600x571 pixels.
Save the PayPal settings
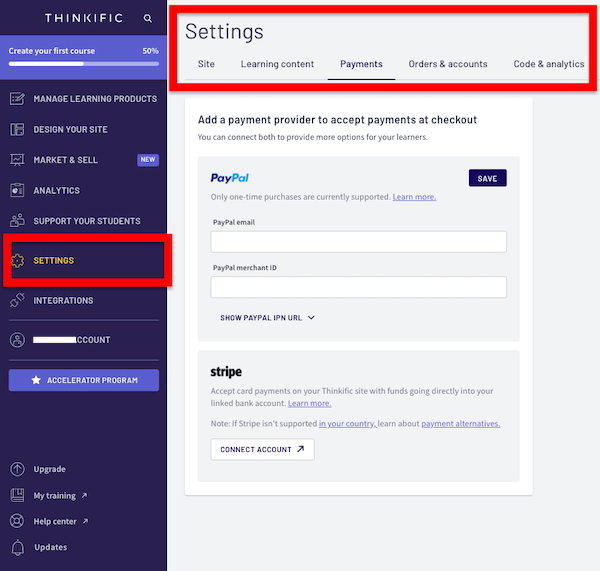pos(488,178)
